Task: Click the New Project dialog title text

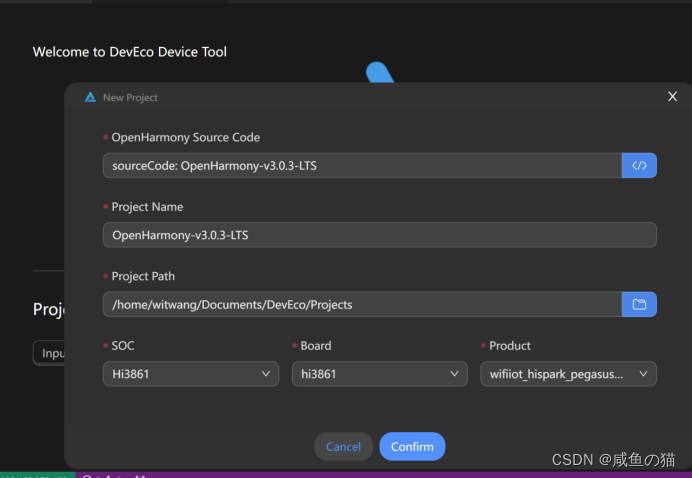Action: (130, 98)
